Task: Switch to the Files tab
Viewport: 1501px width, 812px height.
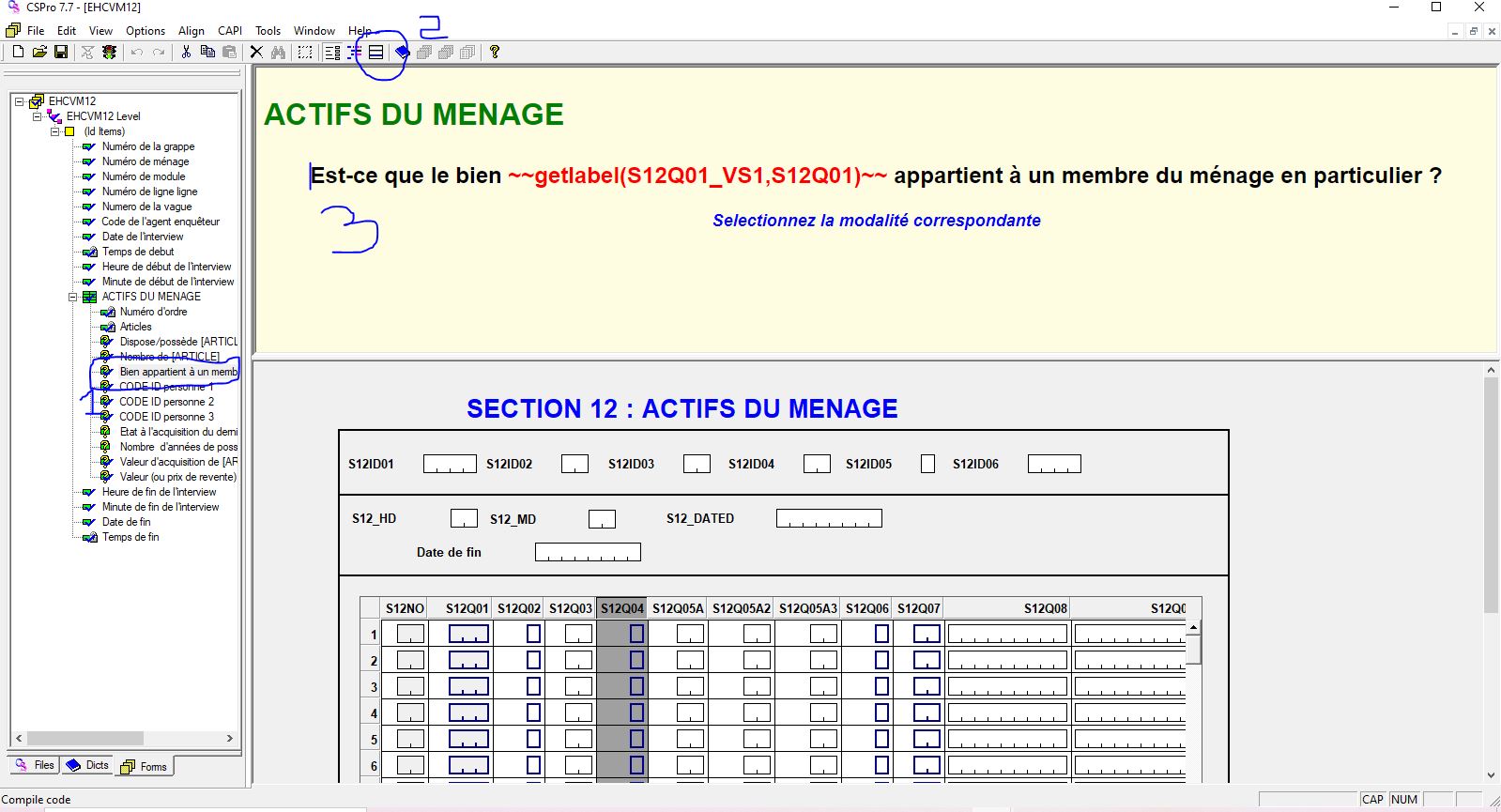Action: coord(35,765)
